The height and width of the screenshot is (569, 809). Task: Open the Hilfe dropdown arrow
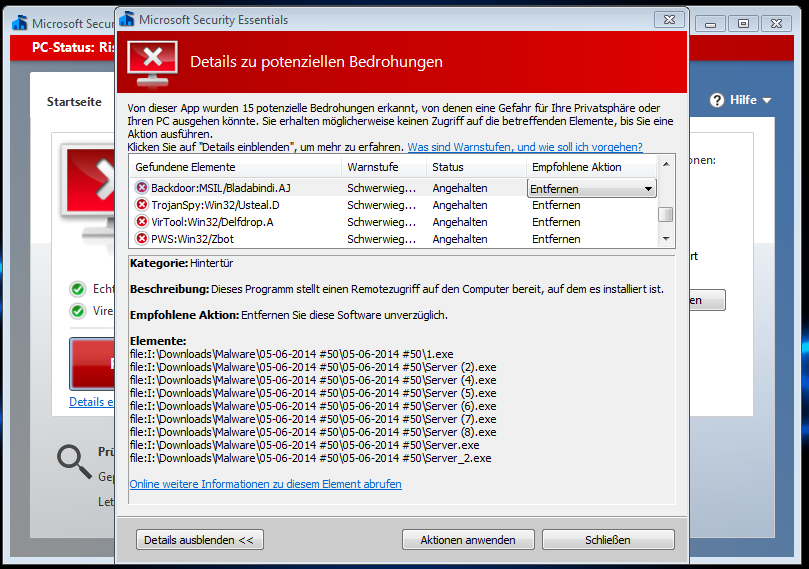click(x=767, y=100)
